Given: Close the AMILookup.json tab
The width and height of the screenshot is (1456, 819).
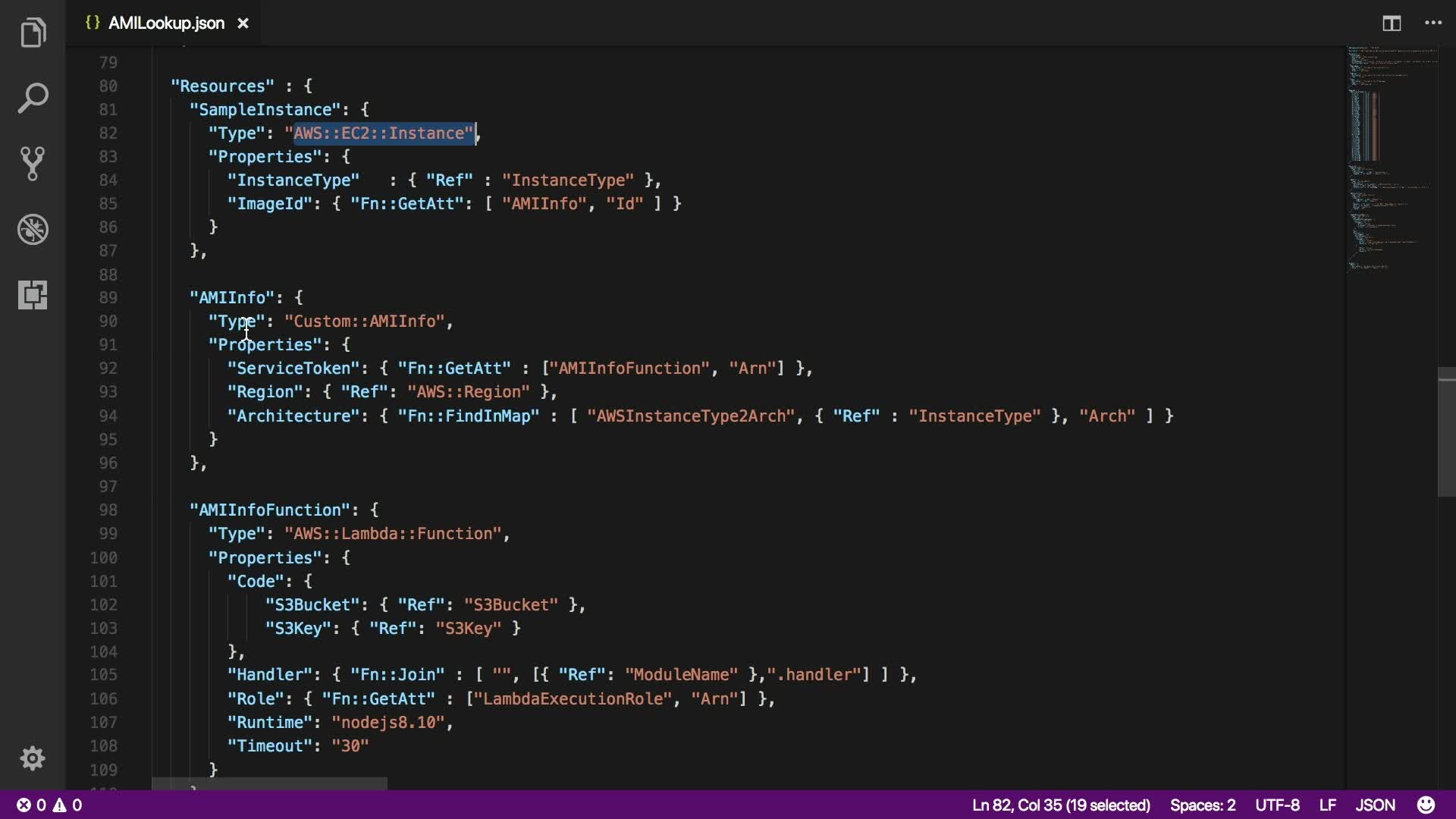Looking at the screenshot, I should (243, 24).
